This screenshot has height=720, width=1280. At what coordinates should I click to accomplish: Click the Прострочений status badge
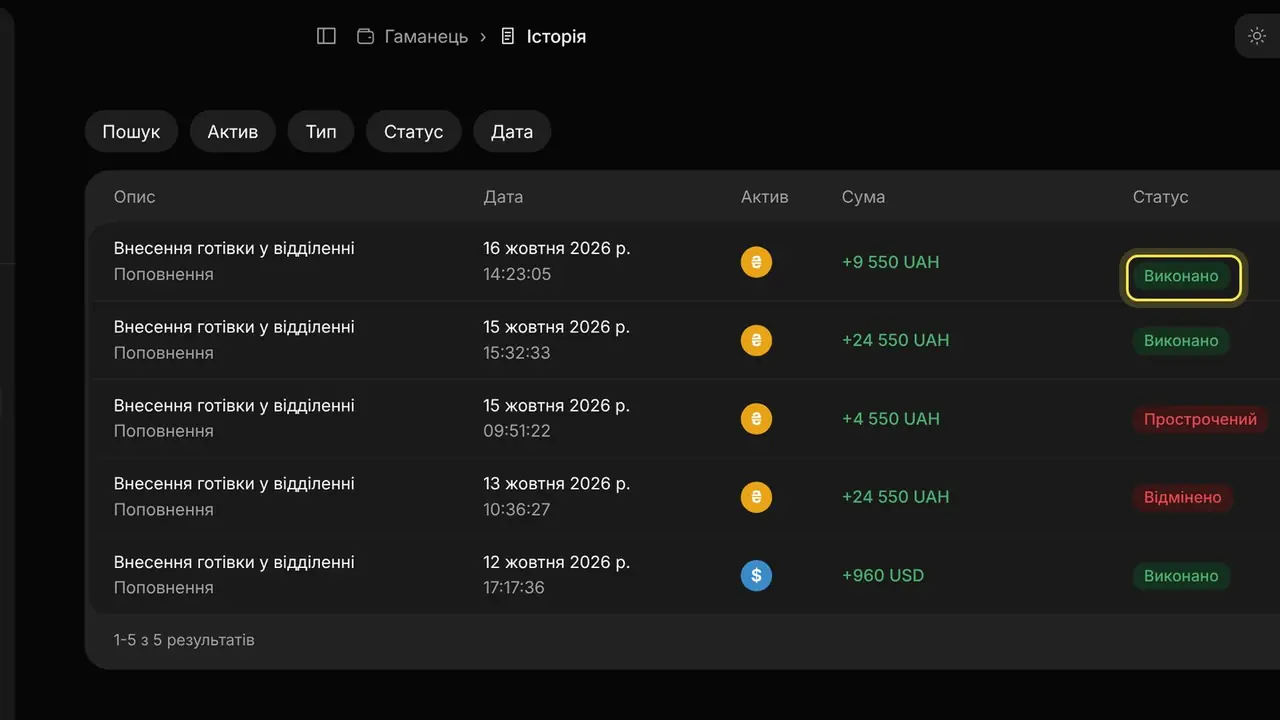1200,419
